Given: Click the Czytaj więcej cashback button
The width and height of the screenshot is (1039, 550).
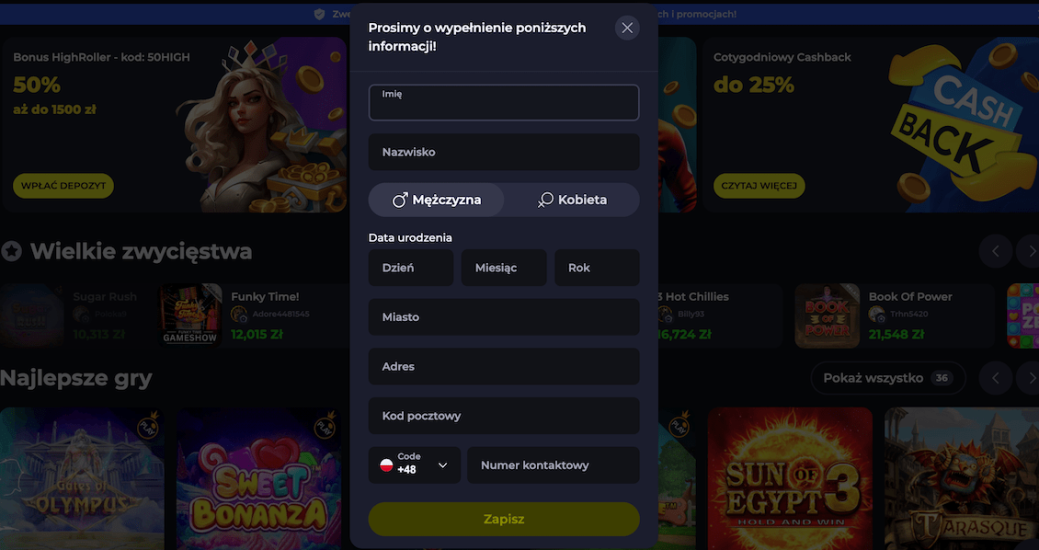Looking at the screenshot, I should [x=759, y=186].
